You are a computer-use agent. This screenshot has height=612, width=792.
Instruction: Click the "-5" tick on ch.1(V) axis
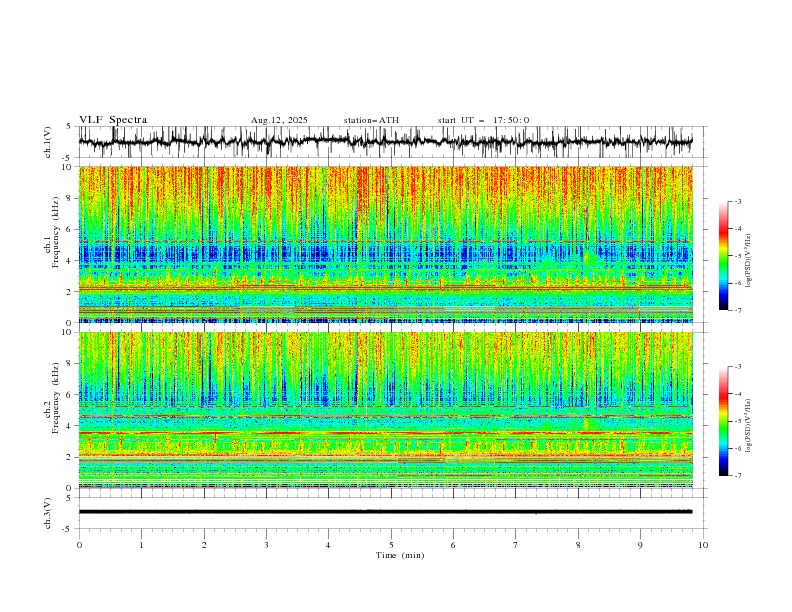click(x=68, y=158)
